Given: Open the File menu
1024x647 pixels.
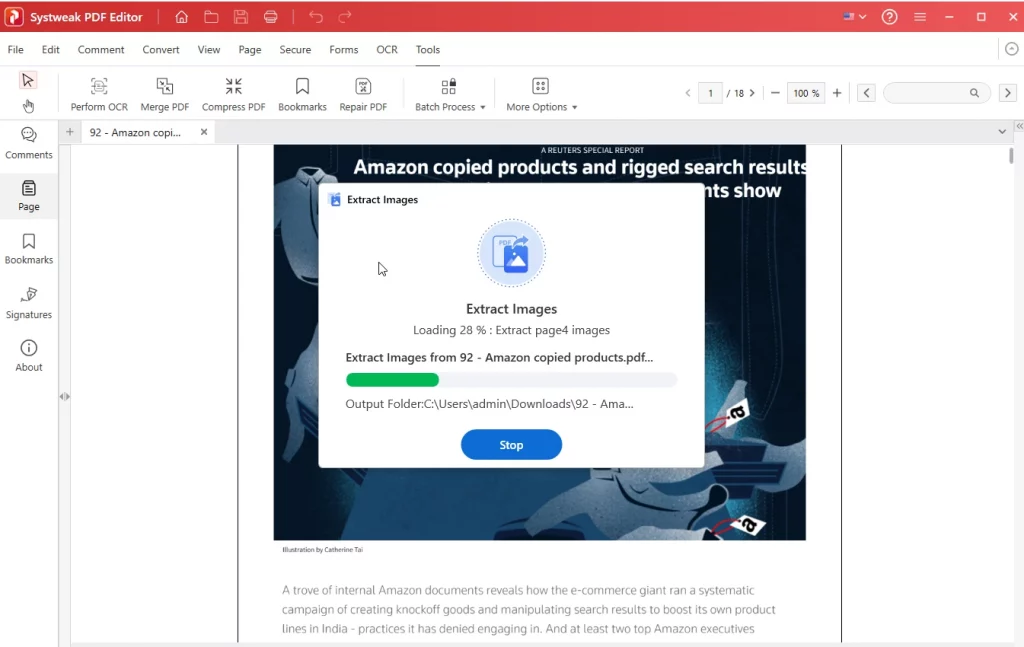Looking at the screenshot, I should 16,50.
